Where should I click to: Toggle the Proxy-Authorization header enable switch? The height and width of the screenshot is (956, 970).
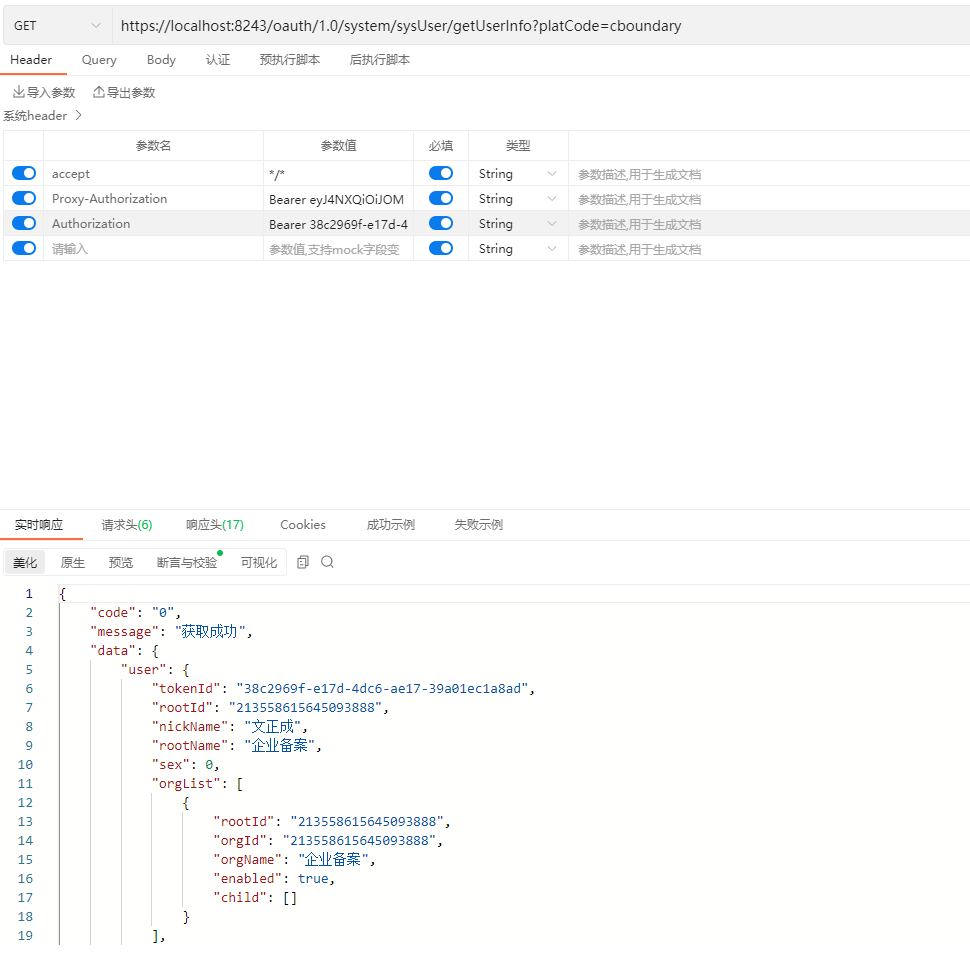click(x=24, y=198)
